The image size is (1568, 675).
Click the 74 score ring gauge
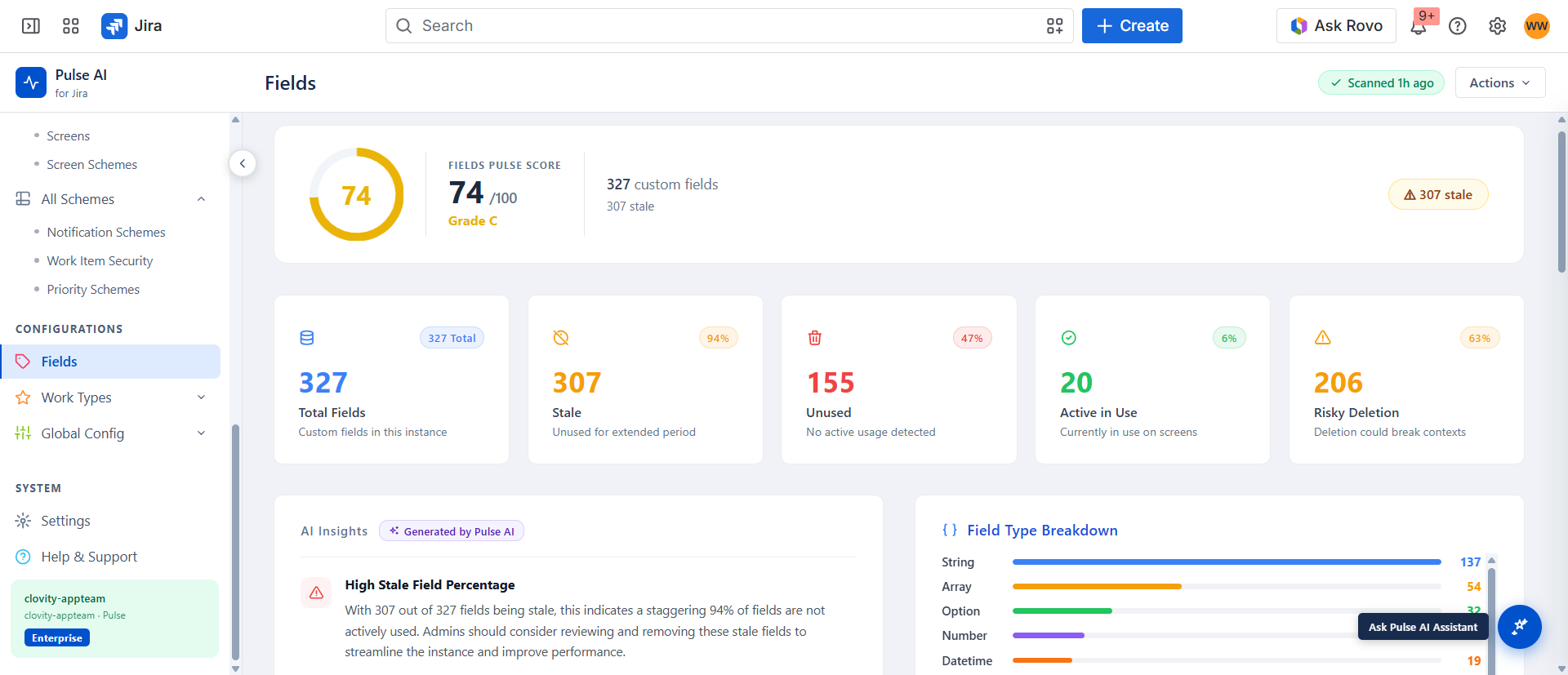pos(356,194)
